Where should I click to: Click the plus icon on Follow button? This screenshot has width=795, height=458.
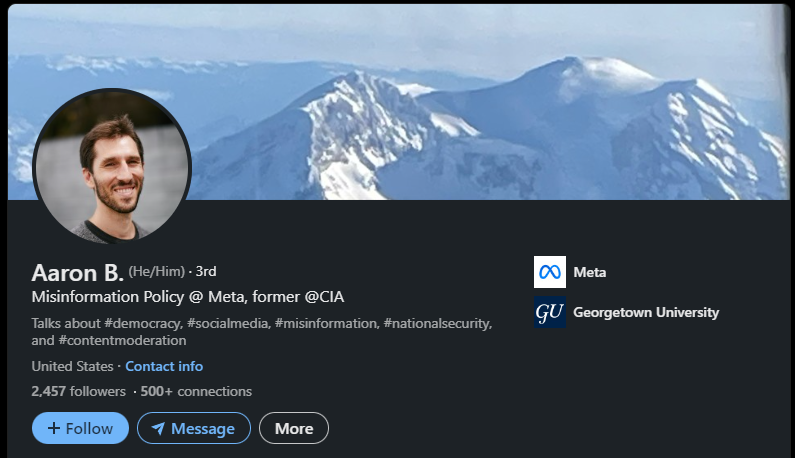point(54,428)
